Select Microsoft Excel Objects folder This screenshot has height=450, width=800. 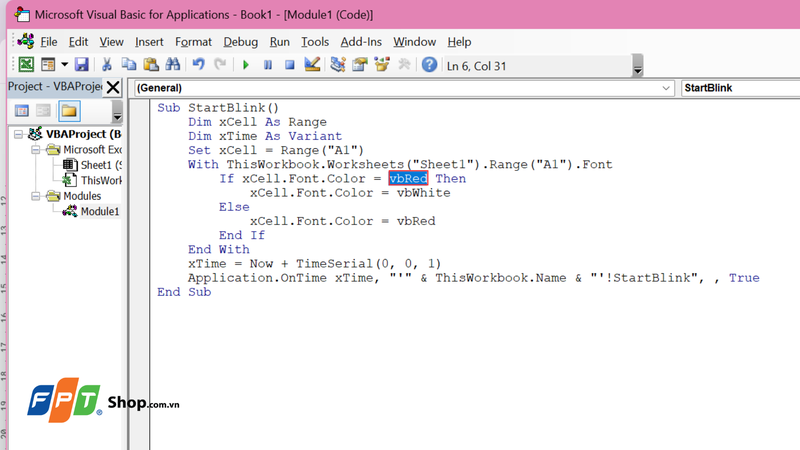(92, 149)
